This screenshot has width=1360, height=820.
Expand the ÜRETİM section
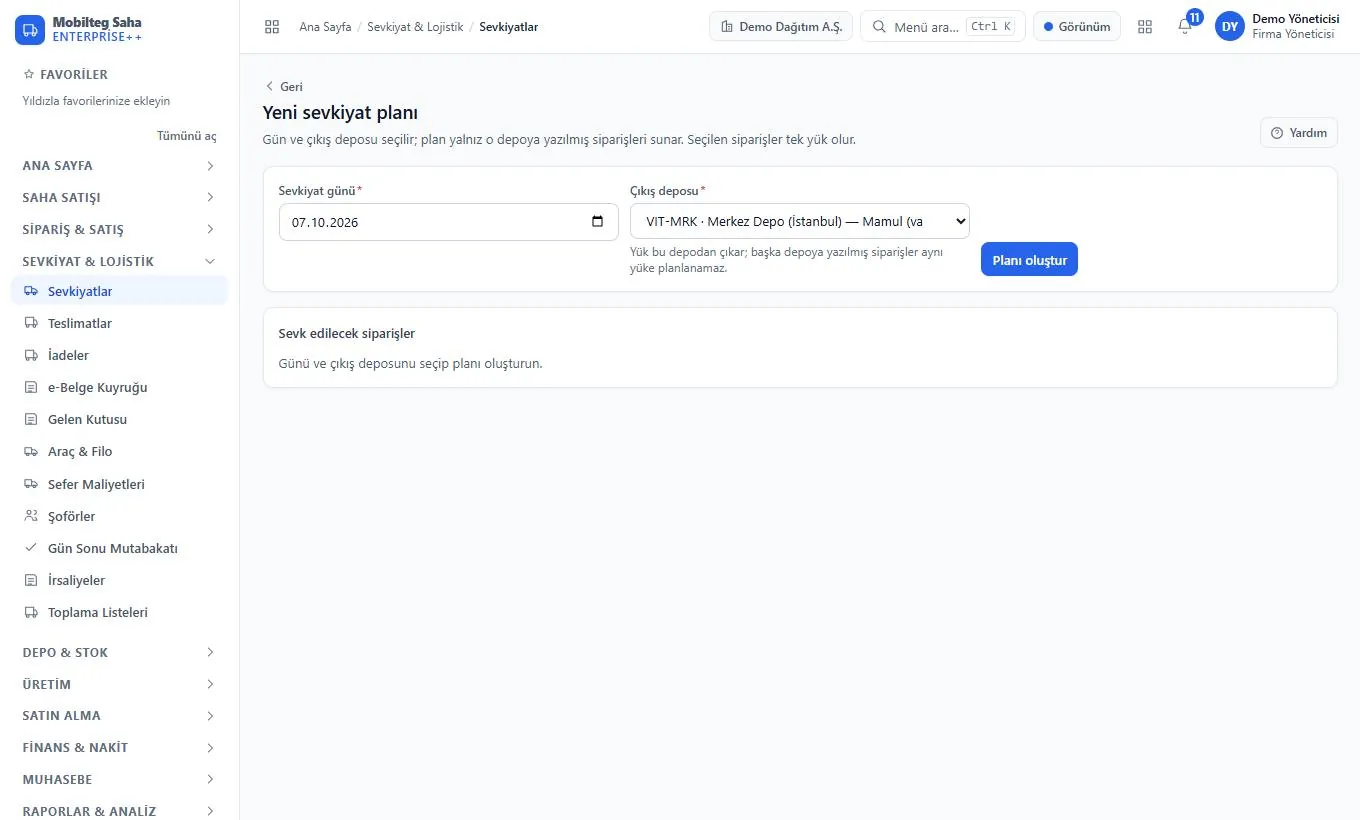(119, 684)
